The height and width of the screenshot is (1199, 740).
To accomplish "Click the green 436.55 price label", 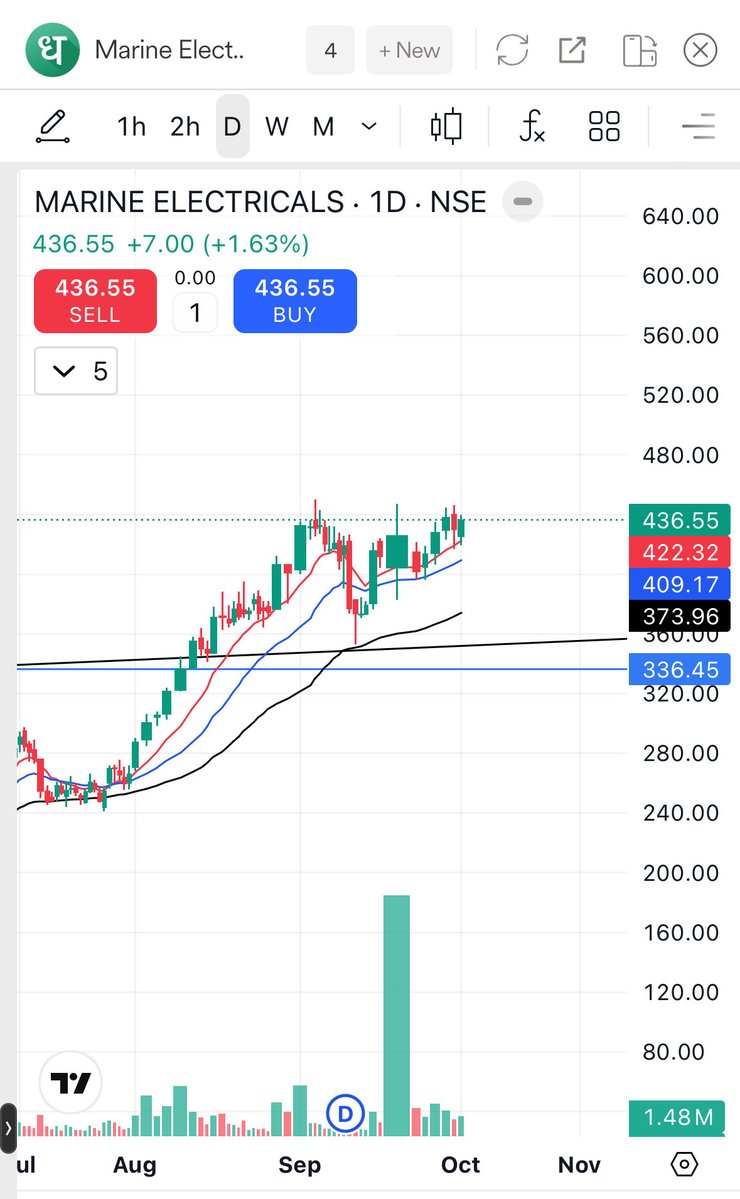I will (680, 520).
